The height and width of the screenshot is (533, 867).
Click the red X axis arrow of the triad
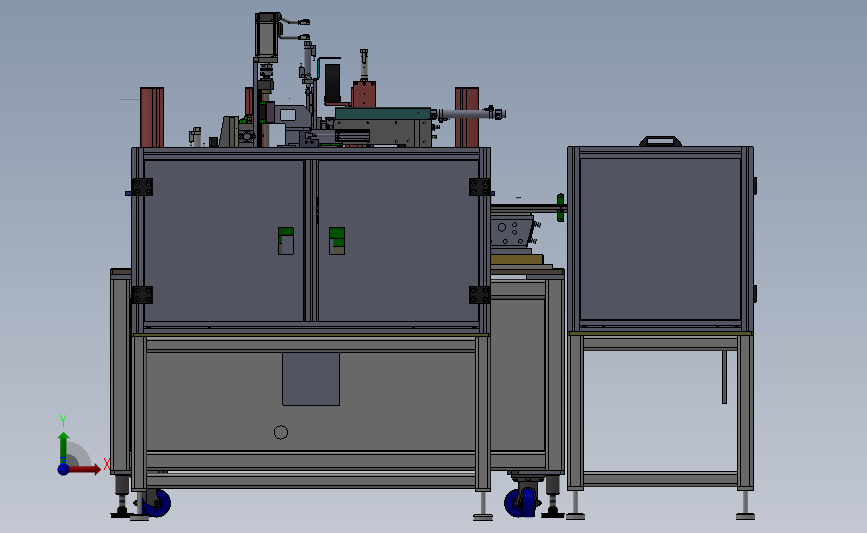point(85,469)
